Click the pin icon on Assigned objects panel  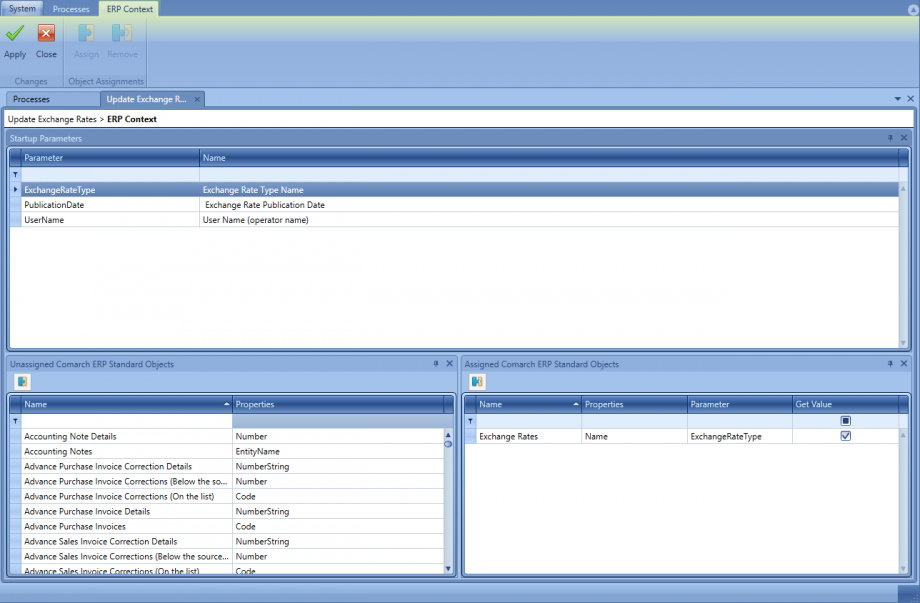click(889, 364)
